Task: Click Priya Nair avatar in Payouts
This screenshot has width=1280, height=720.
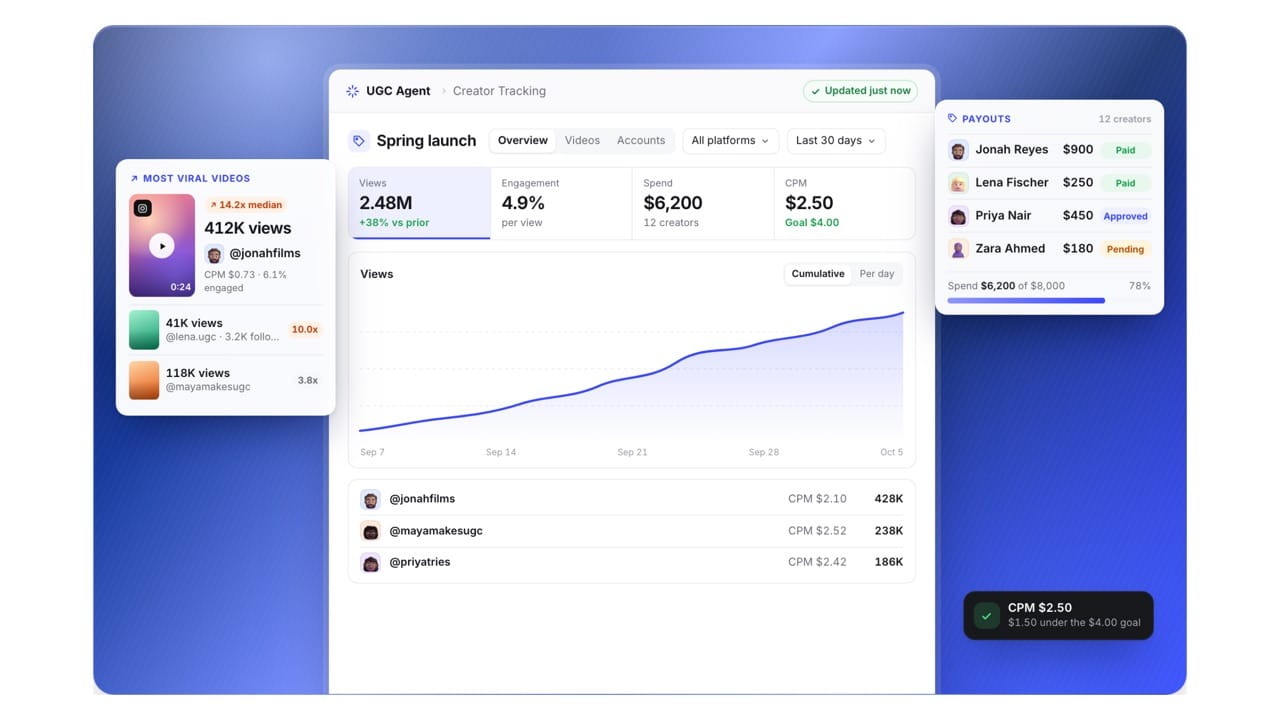Action: [x=958, y=216]
